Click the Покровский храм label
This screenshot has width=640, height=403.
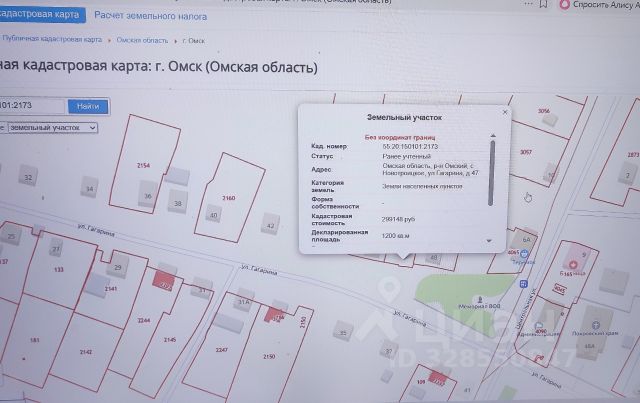click(595, 333)
